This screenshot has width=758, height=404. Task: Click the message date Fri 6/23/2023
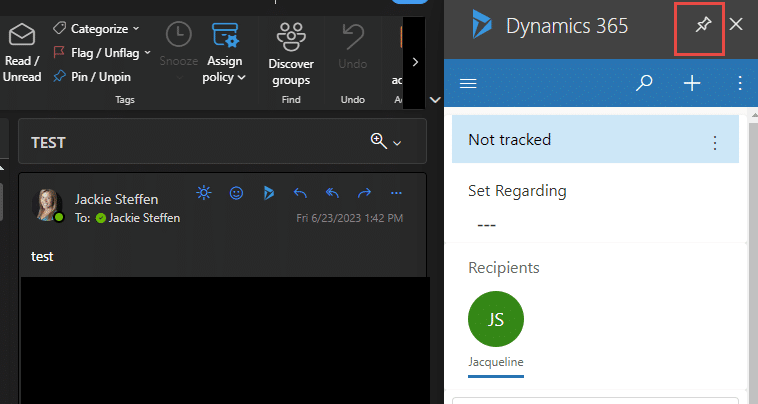[350, 218]
